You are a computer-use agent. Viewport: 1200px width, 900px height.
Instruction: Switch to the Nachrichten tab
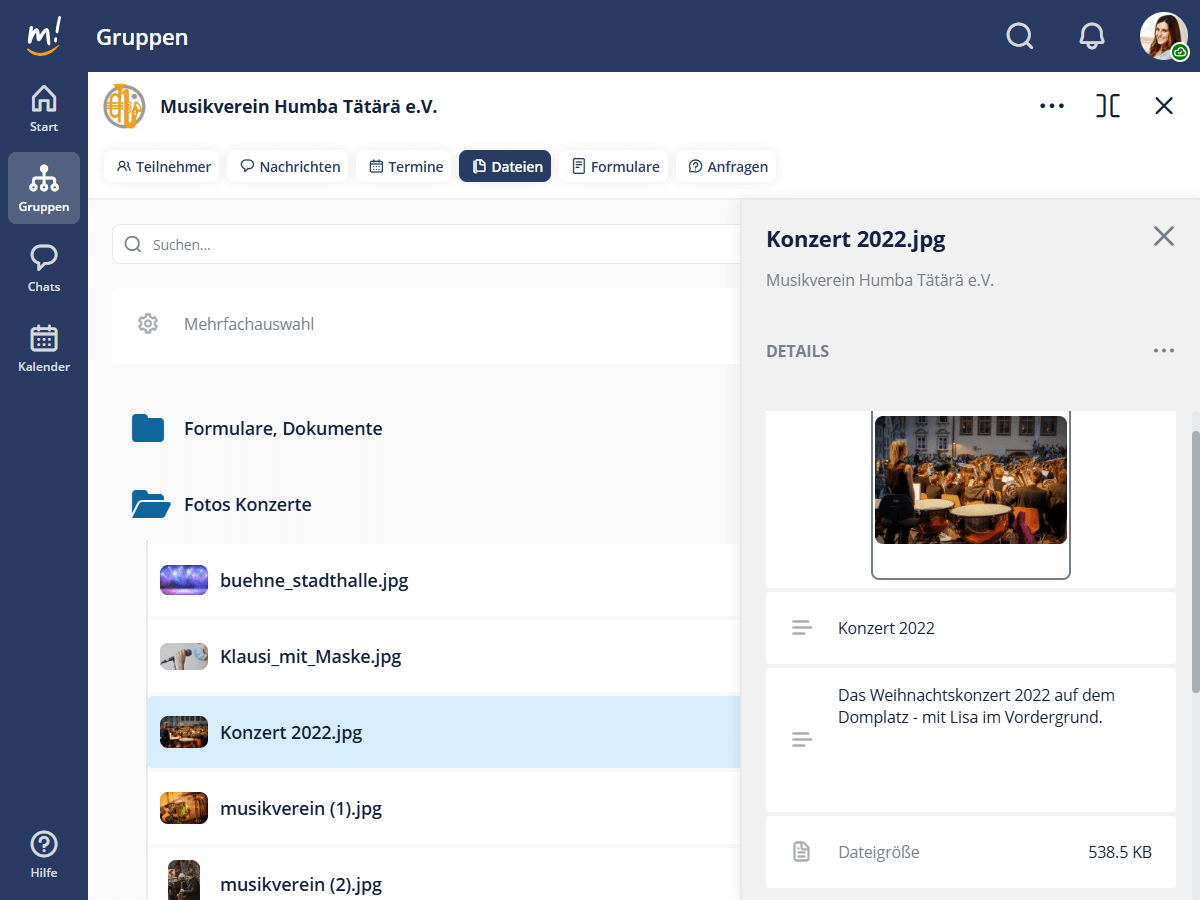(x=290, y=166)
